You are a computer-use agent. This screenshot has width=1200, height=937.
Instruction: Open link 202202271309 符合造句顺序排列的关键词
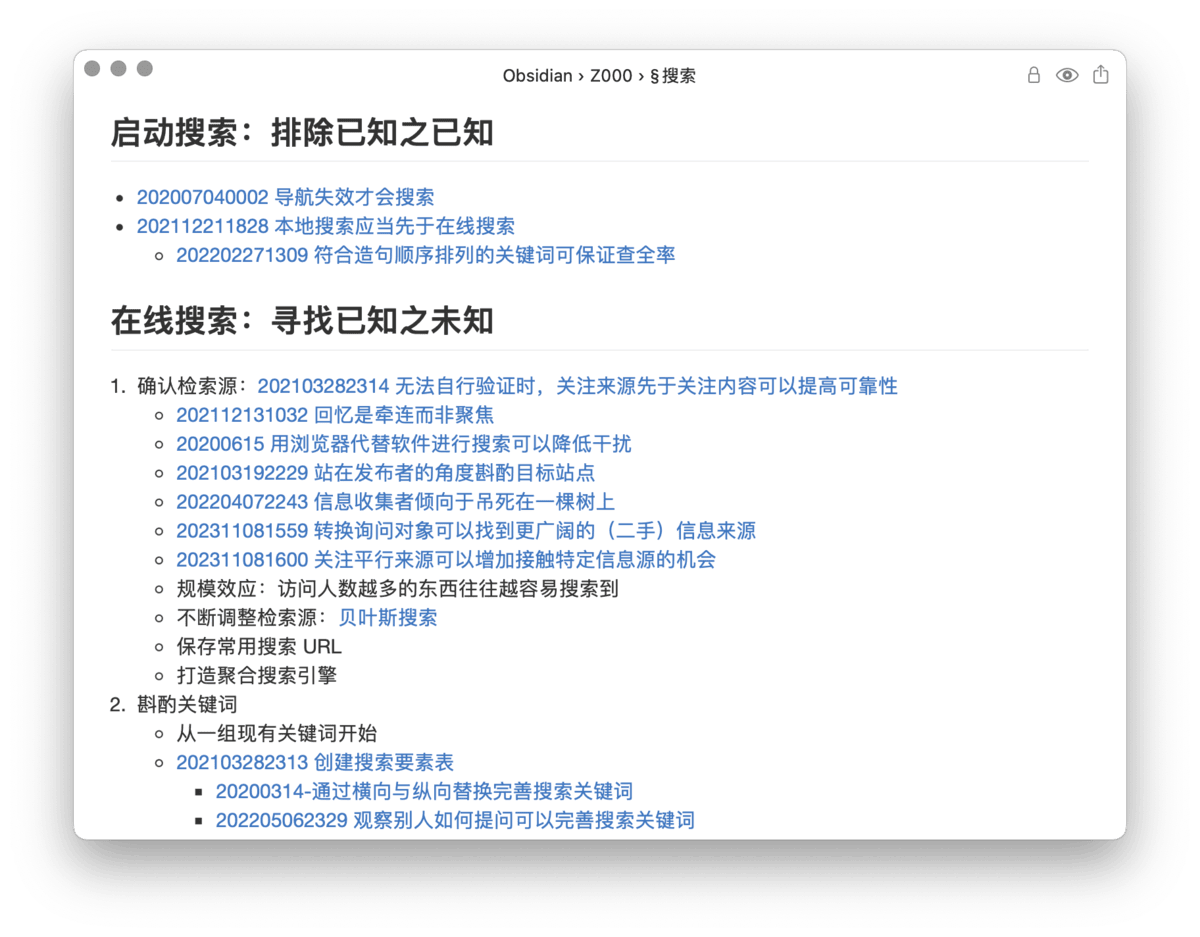[x=426, y=255]
